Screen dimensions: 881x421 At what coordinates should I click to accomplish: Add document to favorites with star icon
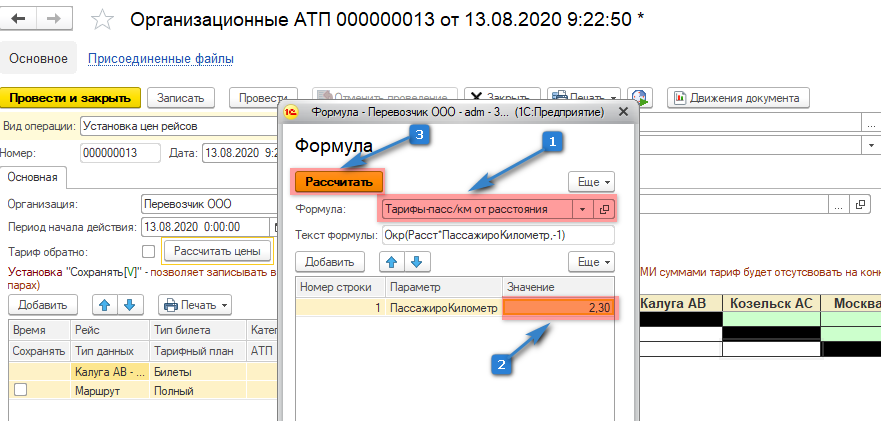[101, 19]
